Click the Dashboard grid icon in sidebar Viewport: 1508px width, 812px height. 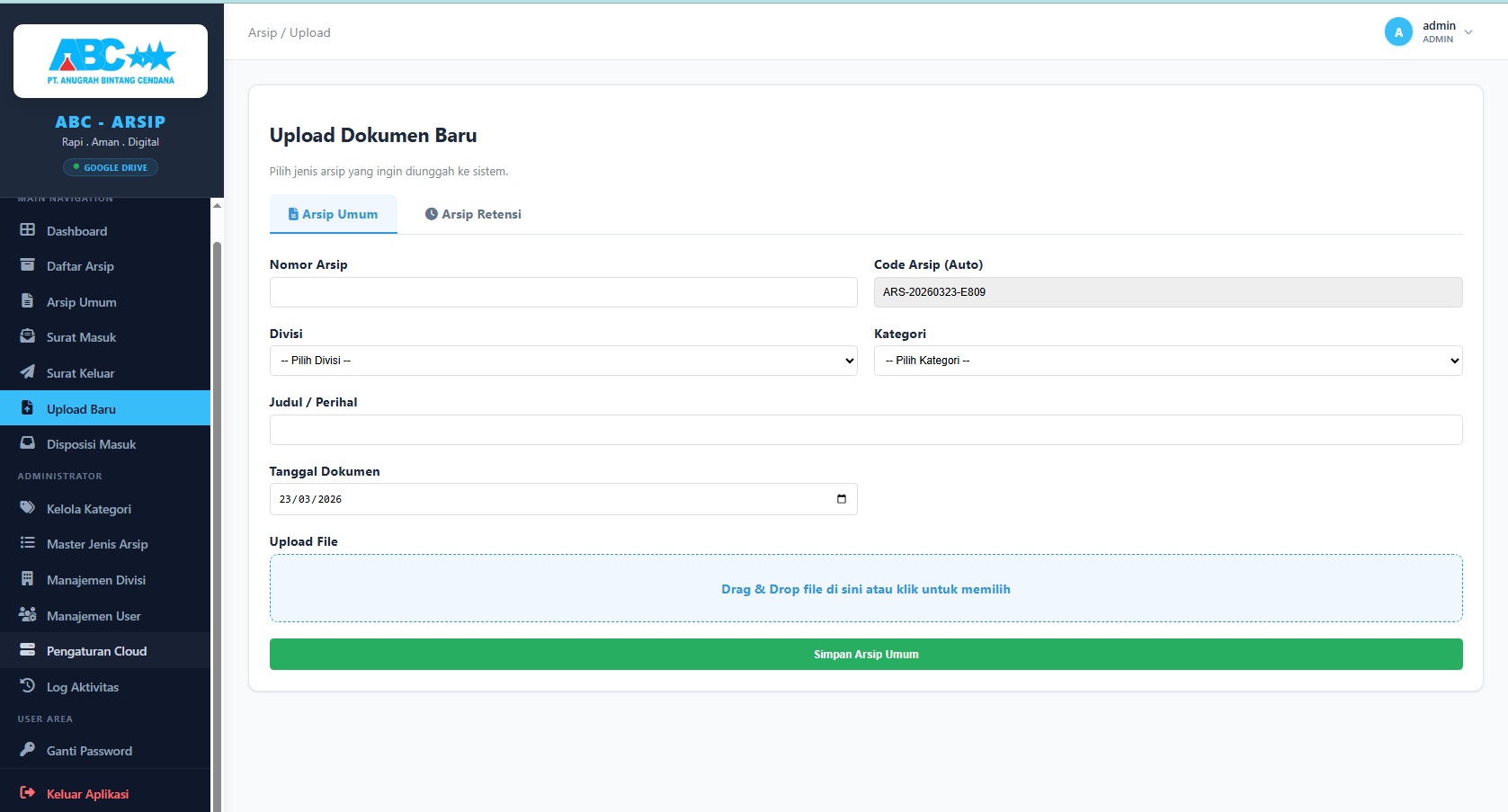pyautogui.click(x=28, y=230)
